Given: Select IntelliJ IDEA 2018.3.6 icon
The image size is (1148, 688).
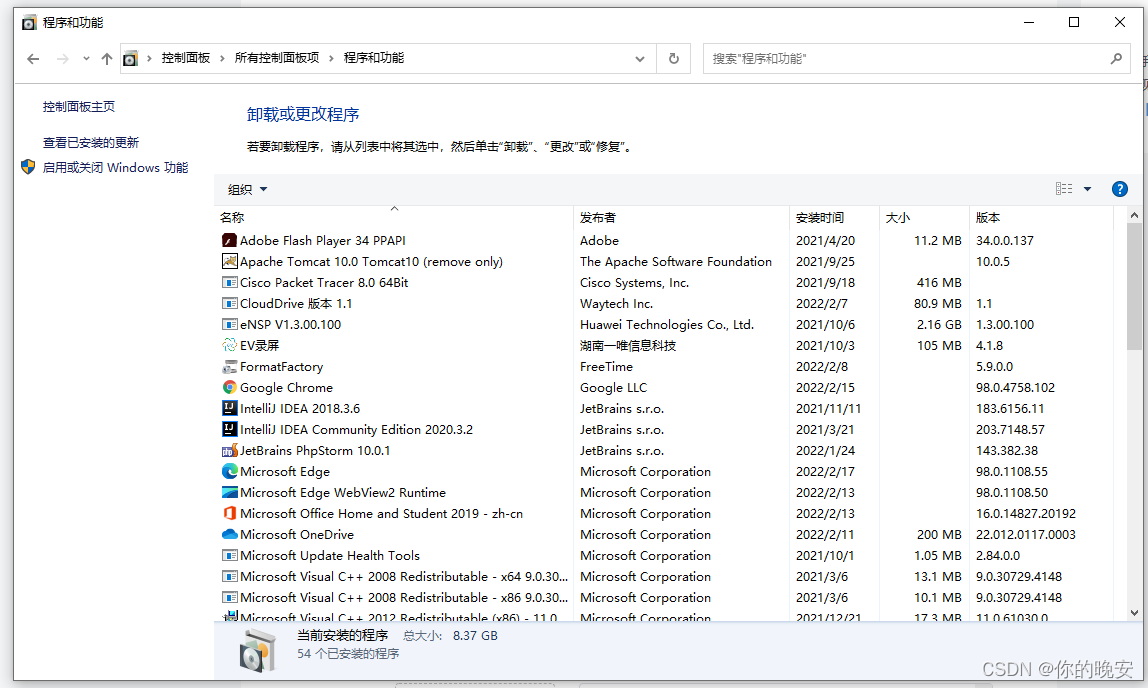Looking at the screenshot, I should point(229,408).
